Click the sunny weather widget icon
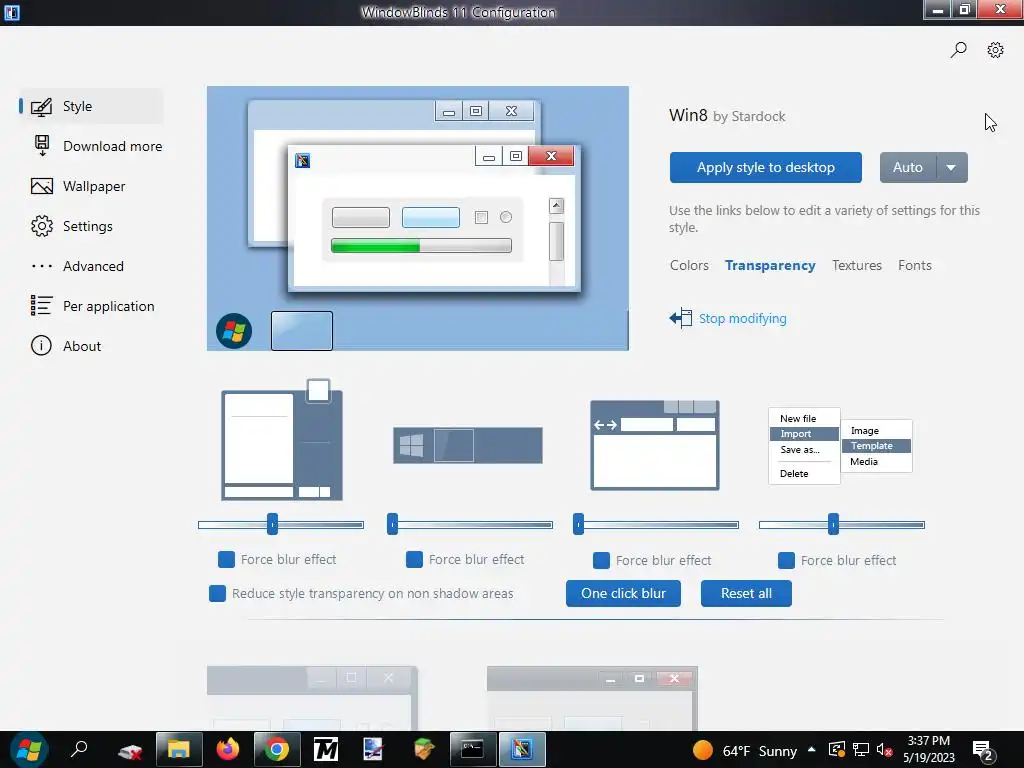Screen dimensions: 1024x768 tap(703, 750)
